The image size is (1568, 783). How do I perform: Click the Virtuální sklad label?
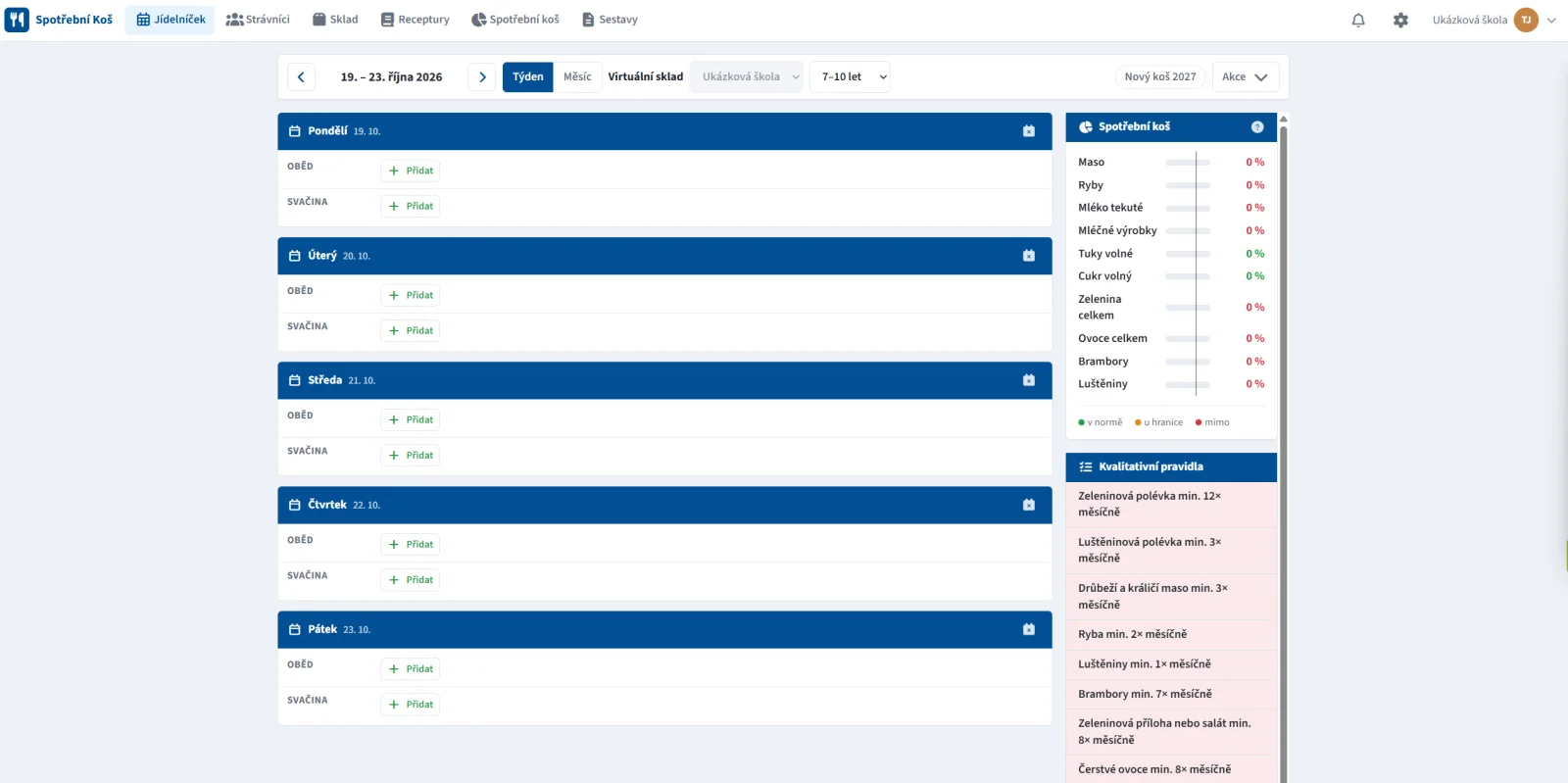coord(645,76)
